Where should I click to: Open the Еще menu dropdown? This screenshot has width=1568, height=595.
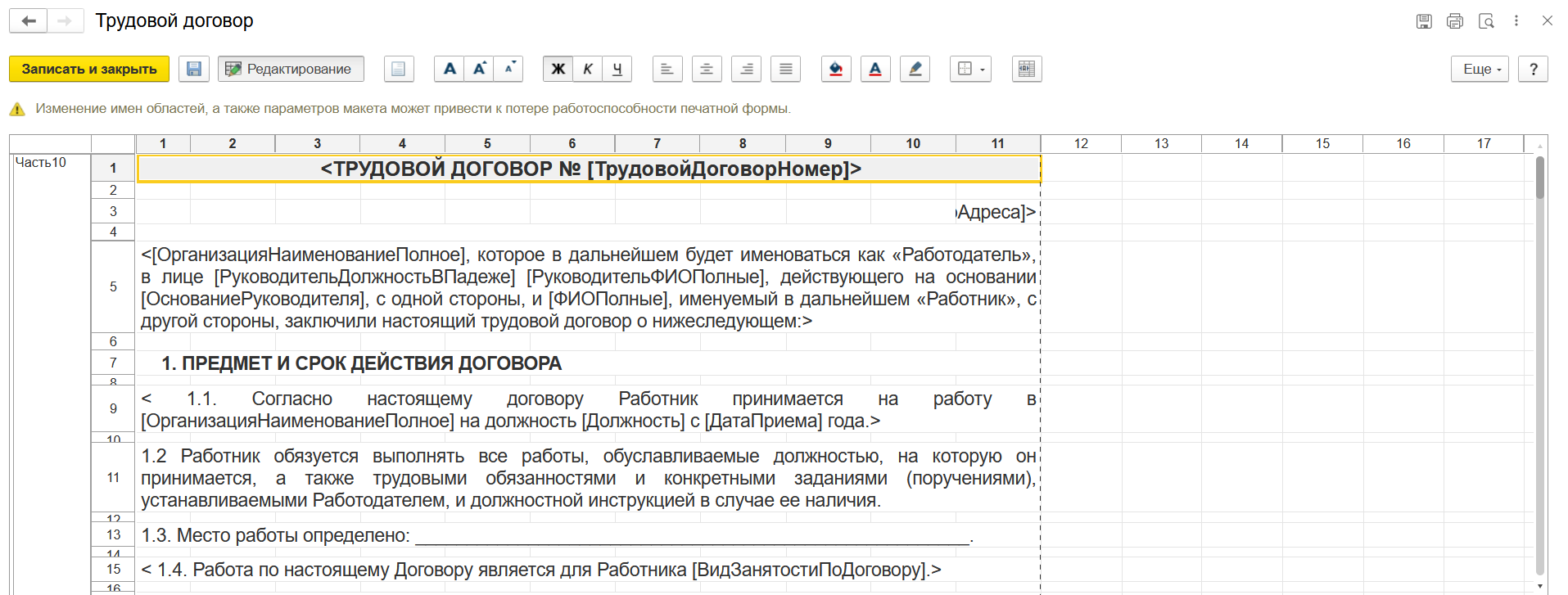[1480, 69]
